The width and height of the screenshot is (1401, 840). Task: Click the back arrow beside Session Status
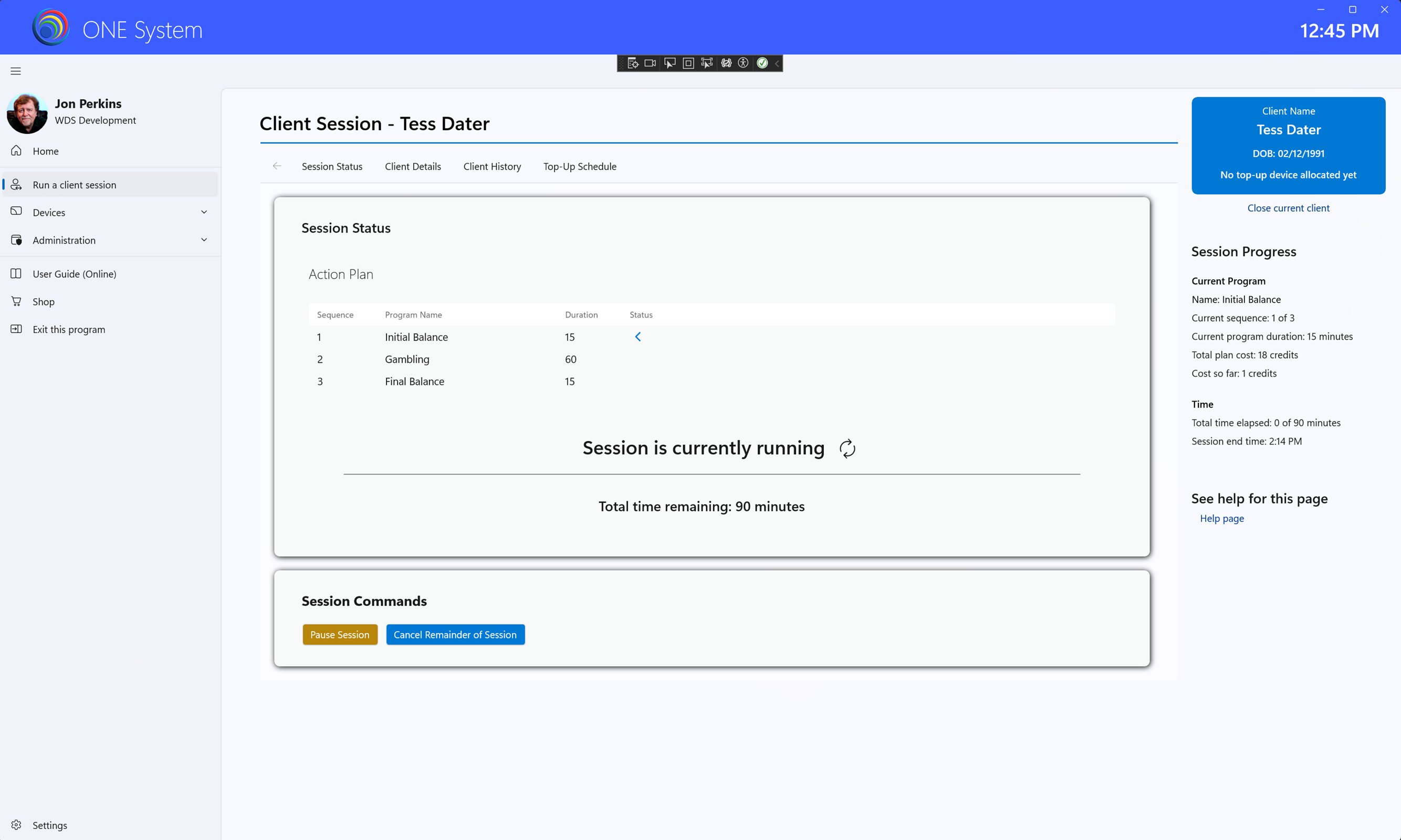point(277,166)
